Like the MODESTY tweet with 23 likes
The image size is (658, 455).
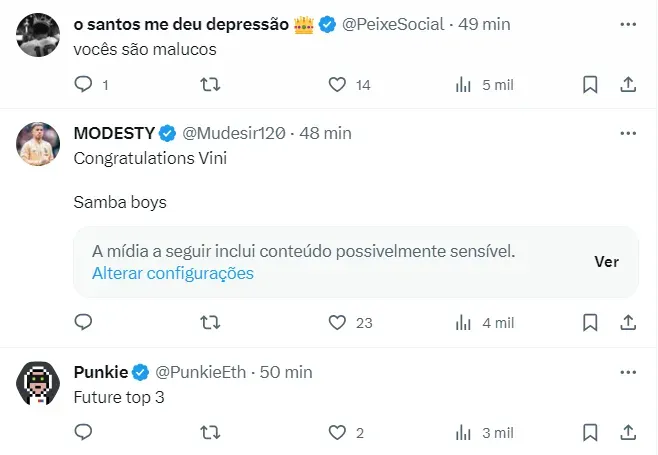[x=338, y=323]
